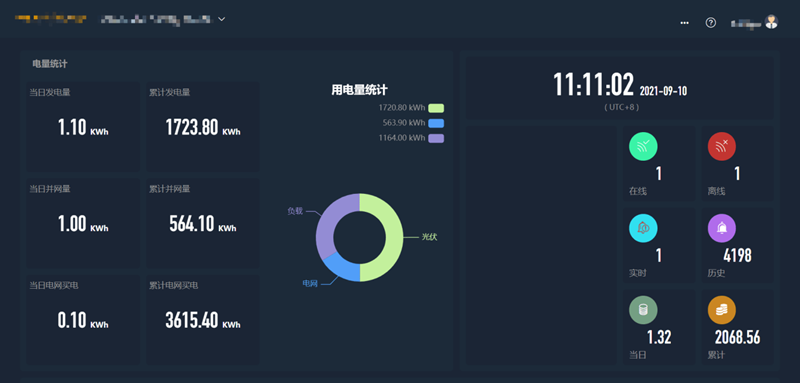
Task: Select the 当日并网量 1.00 KWh card
Action: pos(83,223)
